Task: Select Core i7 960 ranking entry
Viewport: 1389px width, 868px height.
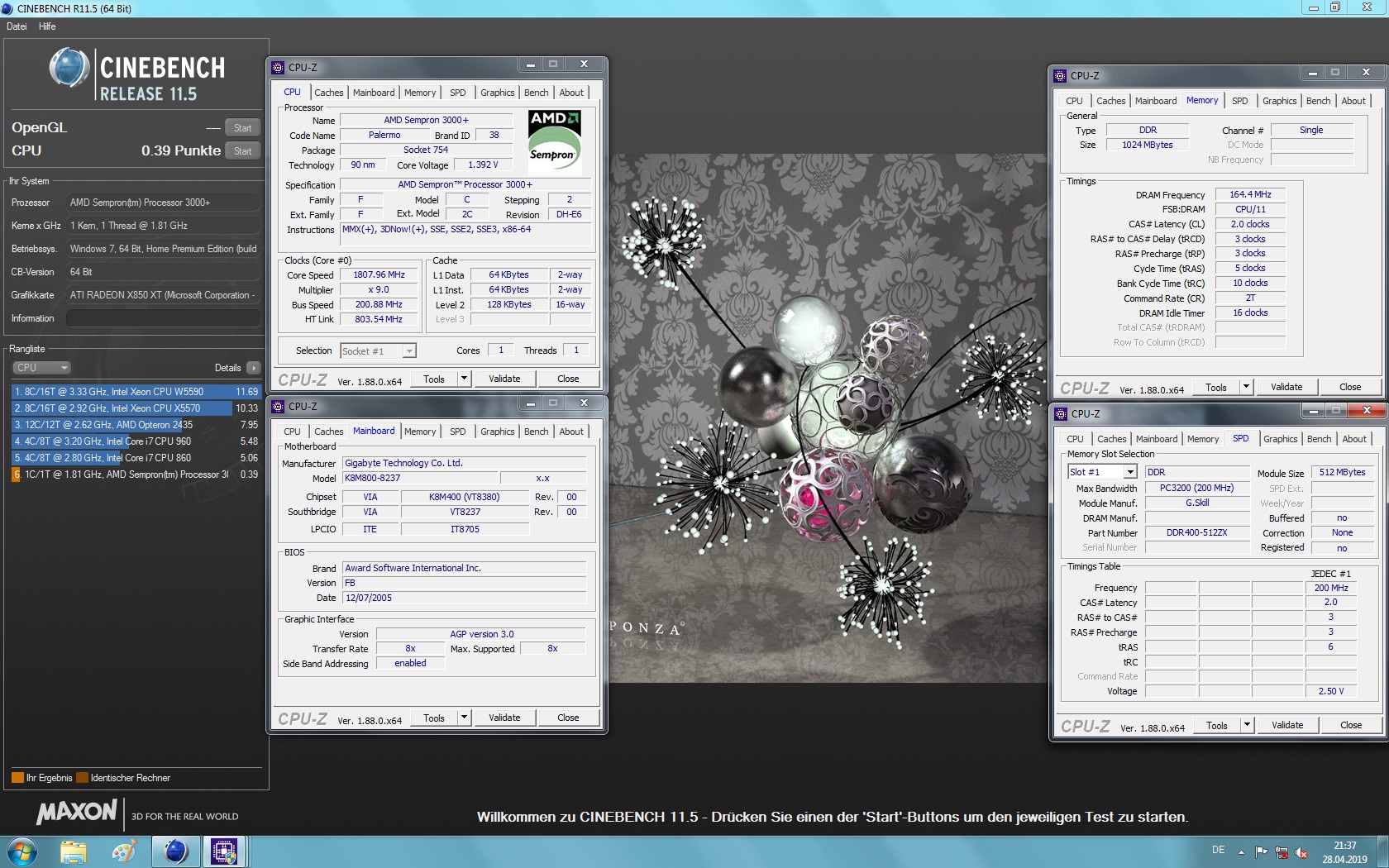Action: 136,441
